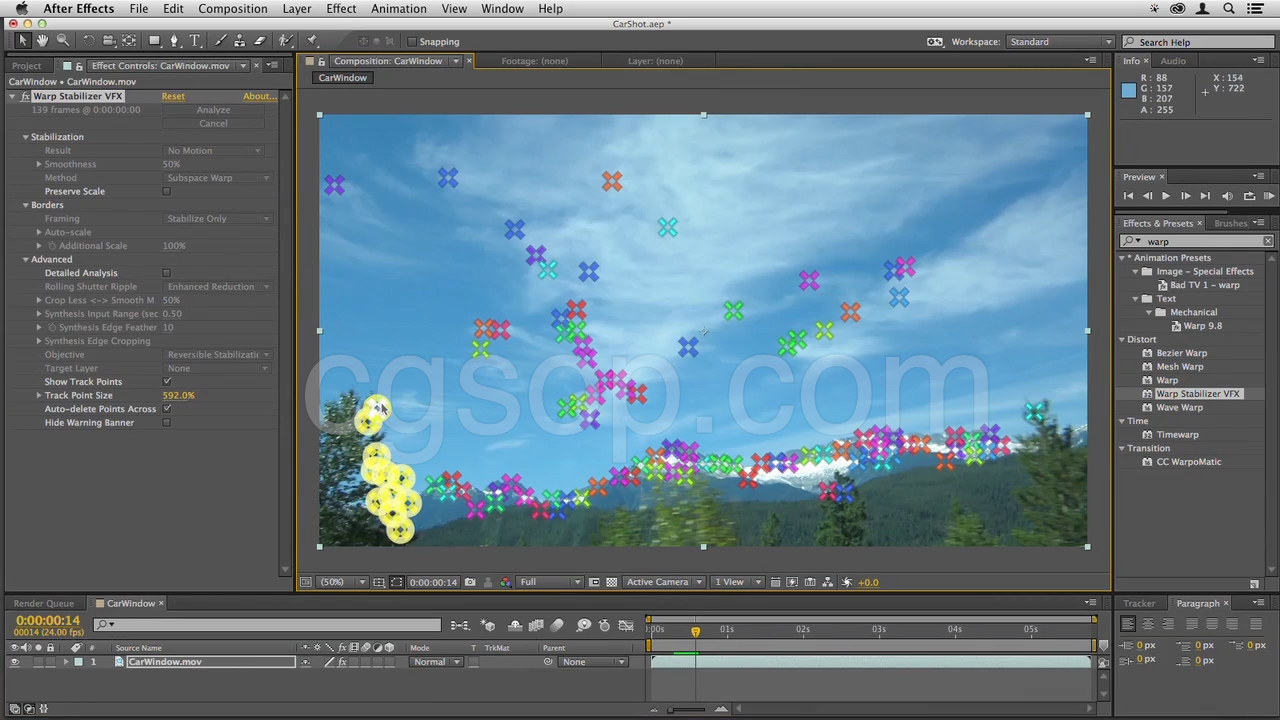Switch to the Render Queue tab
Viewport: 1280px width, 720px height.
click(44, 604)
